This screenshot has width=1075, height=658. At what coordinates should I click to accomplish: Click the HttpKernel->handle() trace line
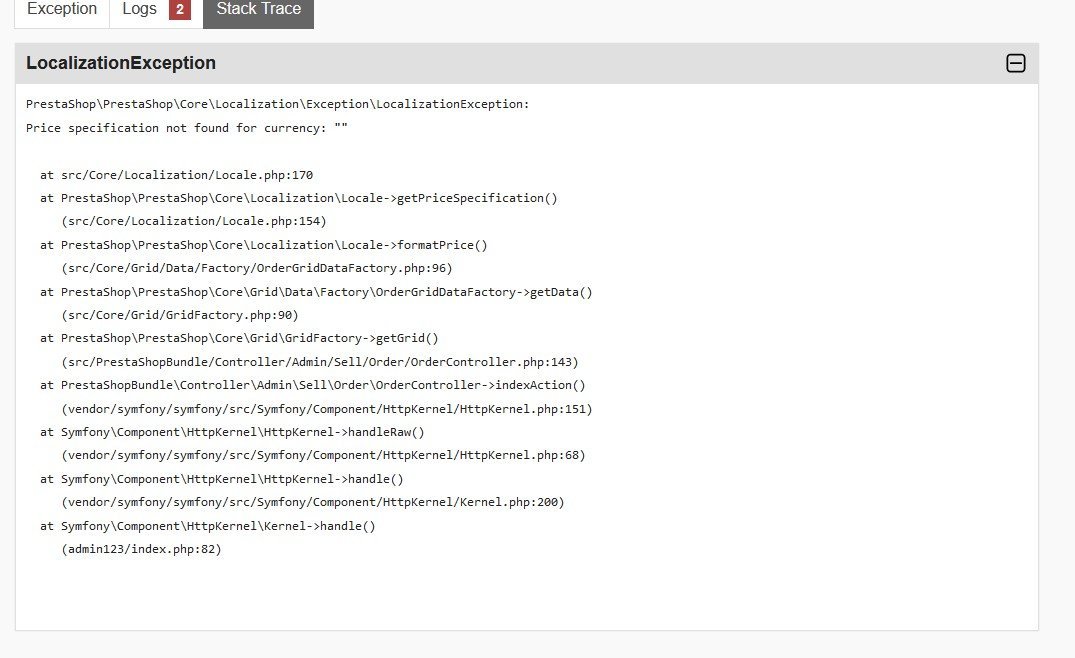tap(221, 479)
